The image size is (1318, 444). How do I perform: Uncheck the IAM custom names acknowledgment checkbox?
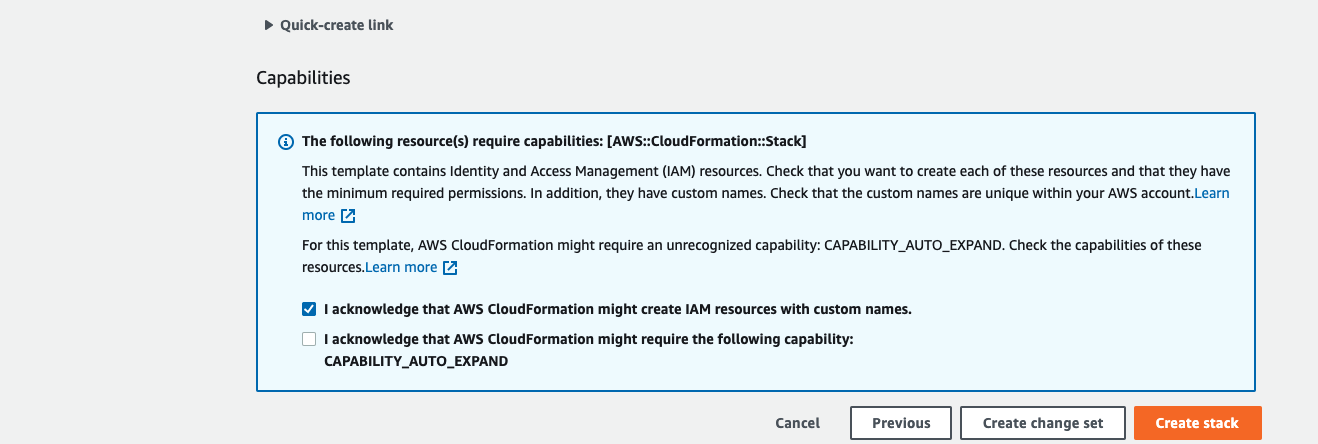[309, 309]
